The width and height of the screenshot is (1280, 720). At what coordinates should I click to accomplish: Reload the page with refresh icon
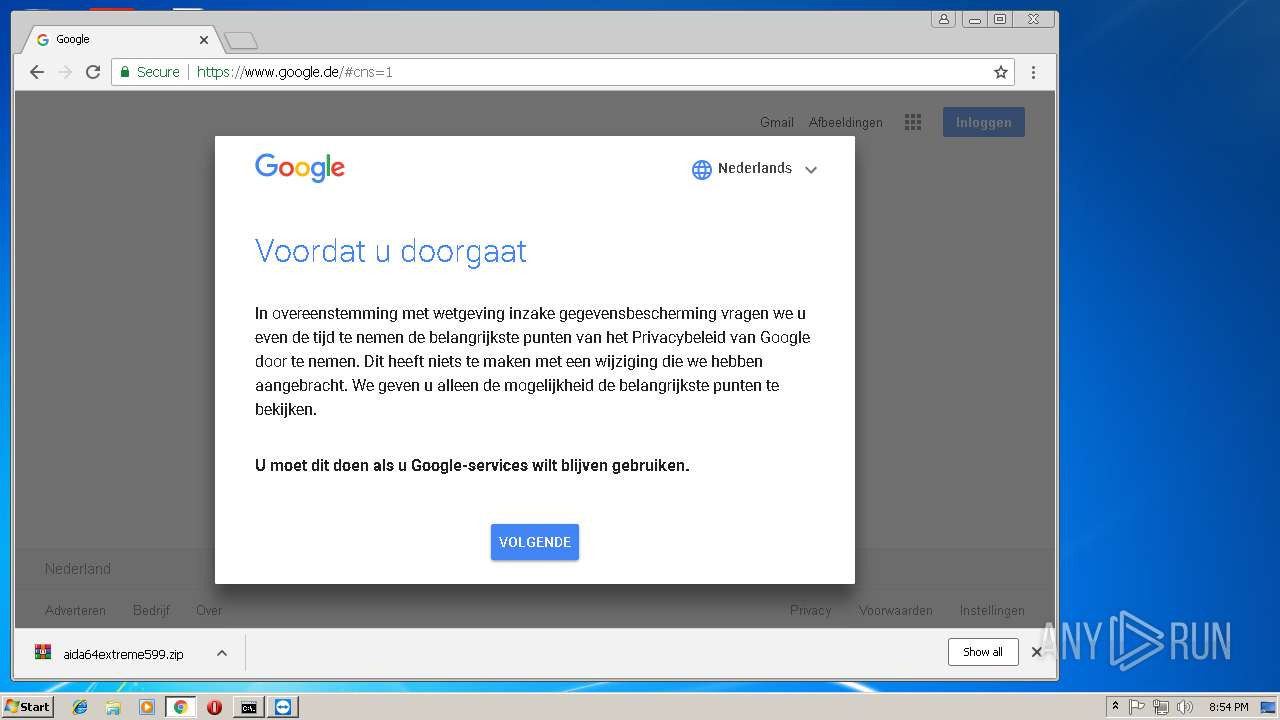point(93,72)
